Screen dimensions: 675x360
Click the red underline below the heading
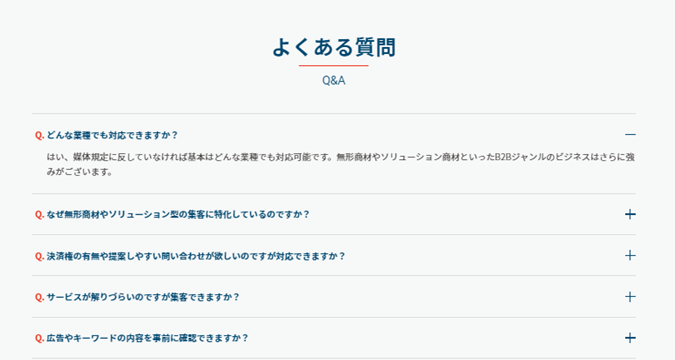point(334,65)
